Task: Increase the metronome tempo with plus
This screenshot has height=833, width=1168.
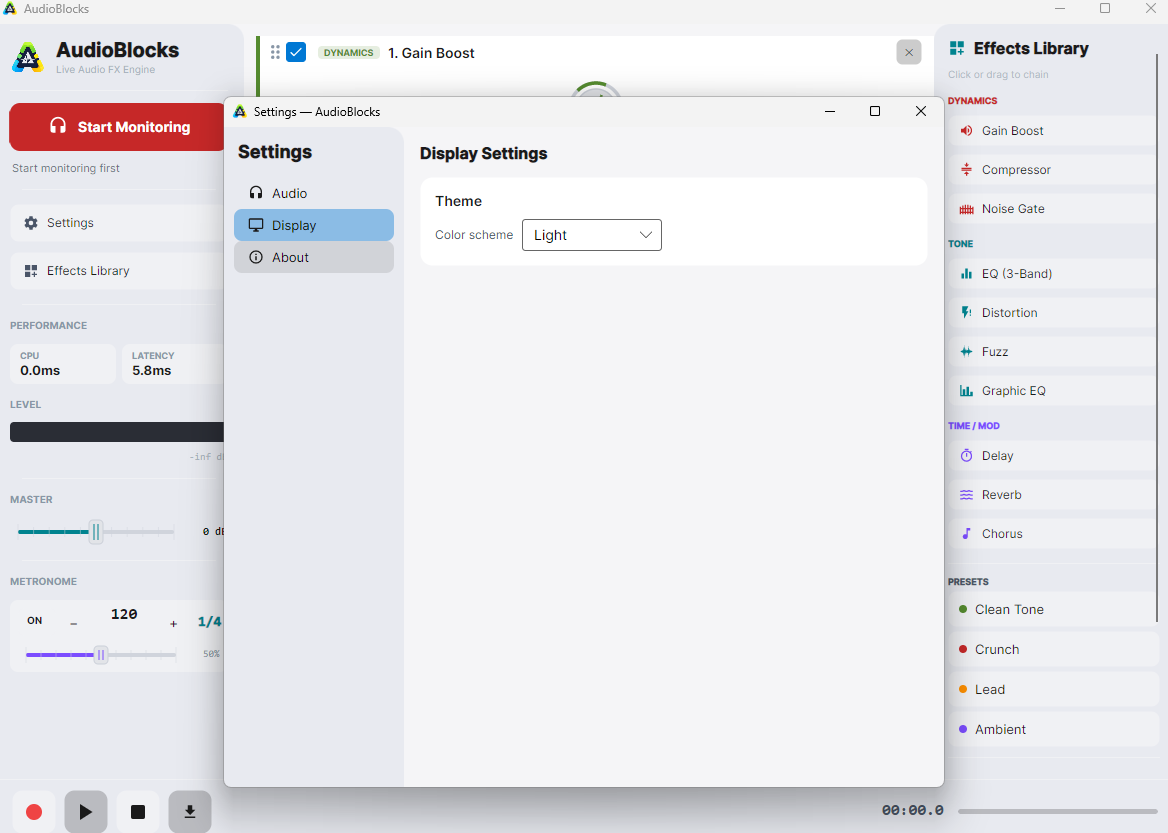Action: (174, 624)
